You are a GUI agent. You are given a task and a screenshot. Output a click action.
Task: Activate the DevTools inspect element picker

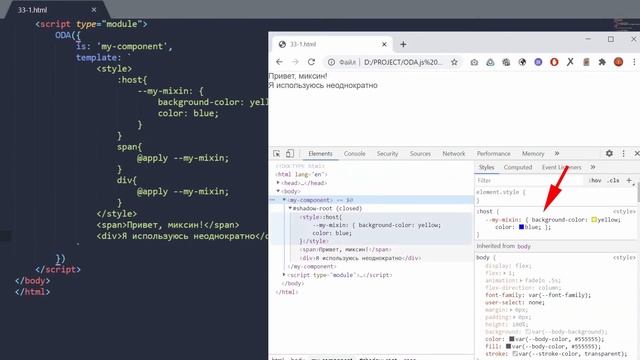point(277,153)
